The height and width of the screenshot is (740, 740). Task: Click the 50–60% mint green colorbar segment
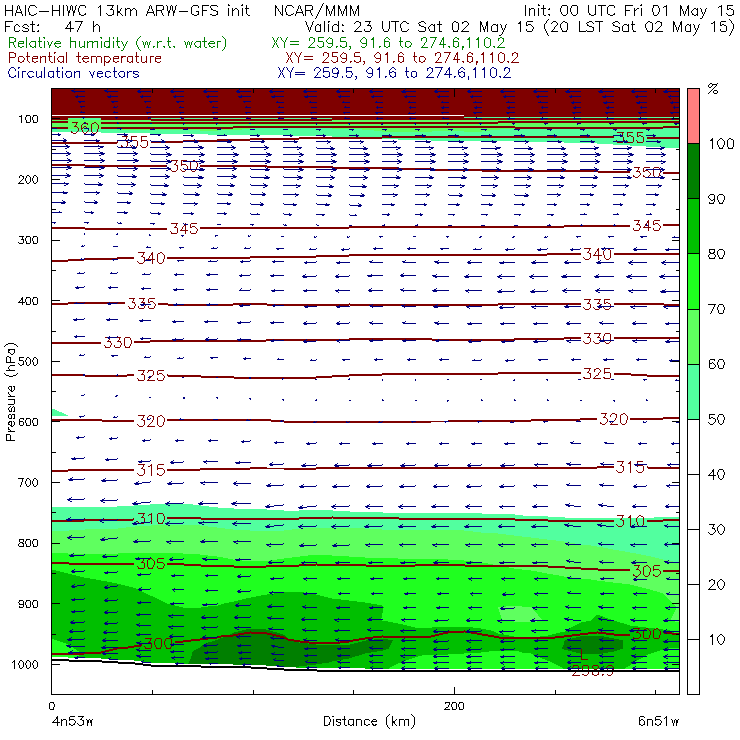point(693,392)
